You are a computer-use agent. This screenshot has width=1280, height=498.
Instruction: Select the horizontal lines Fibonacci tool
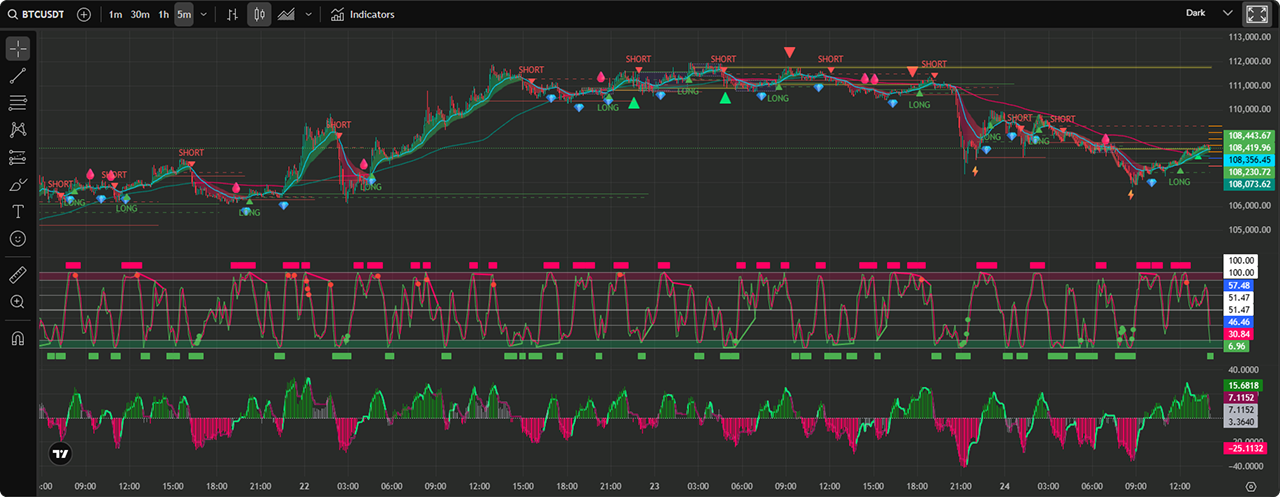(x=18, y=103)
